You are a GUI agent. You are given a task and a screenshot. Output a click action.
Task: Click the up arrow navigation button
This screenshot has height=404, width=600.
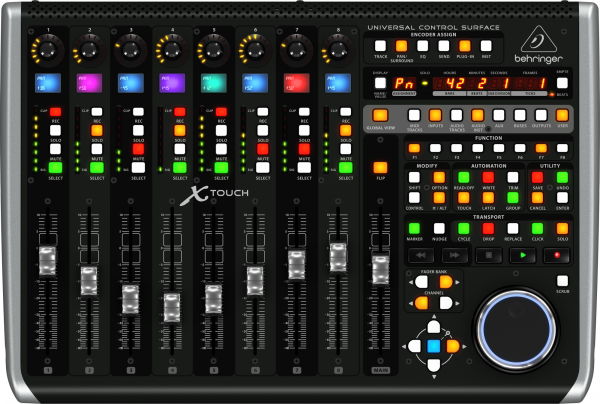click(x=434, y=327)
